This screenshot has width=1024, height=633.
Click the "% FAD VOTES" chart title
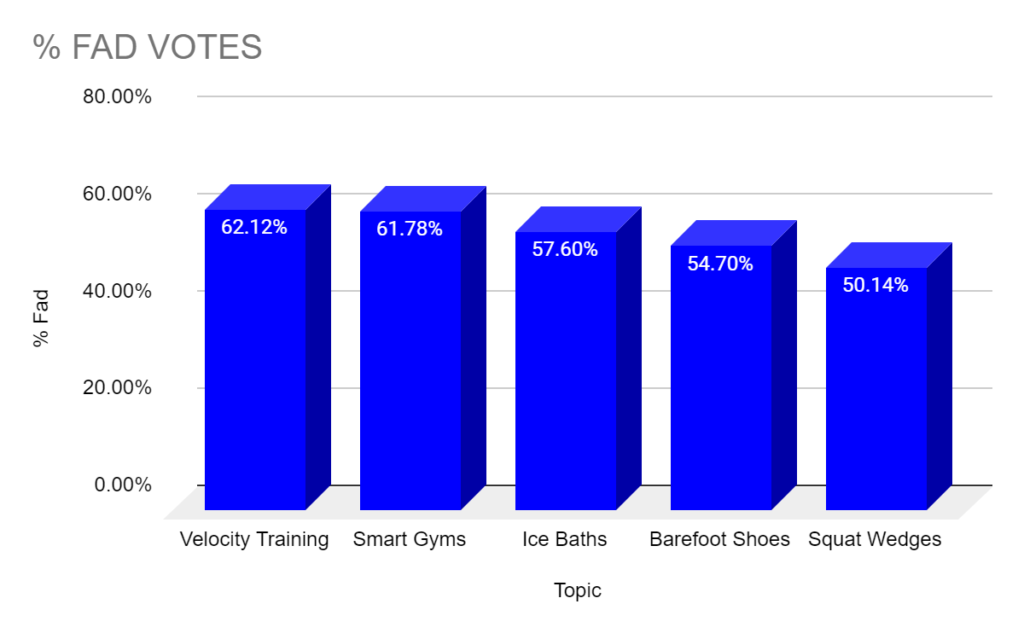(x=148, y=47)
